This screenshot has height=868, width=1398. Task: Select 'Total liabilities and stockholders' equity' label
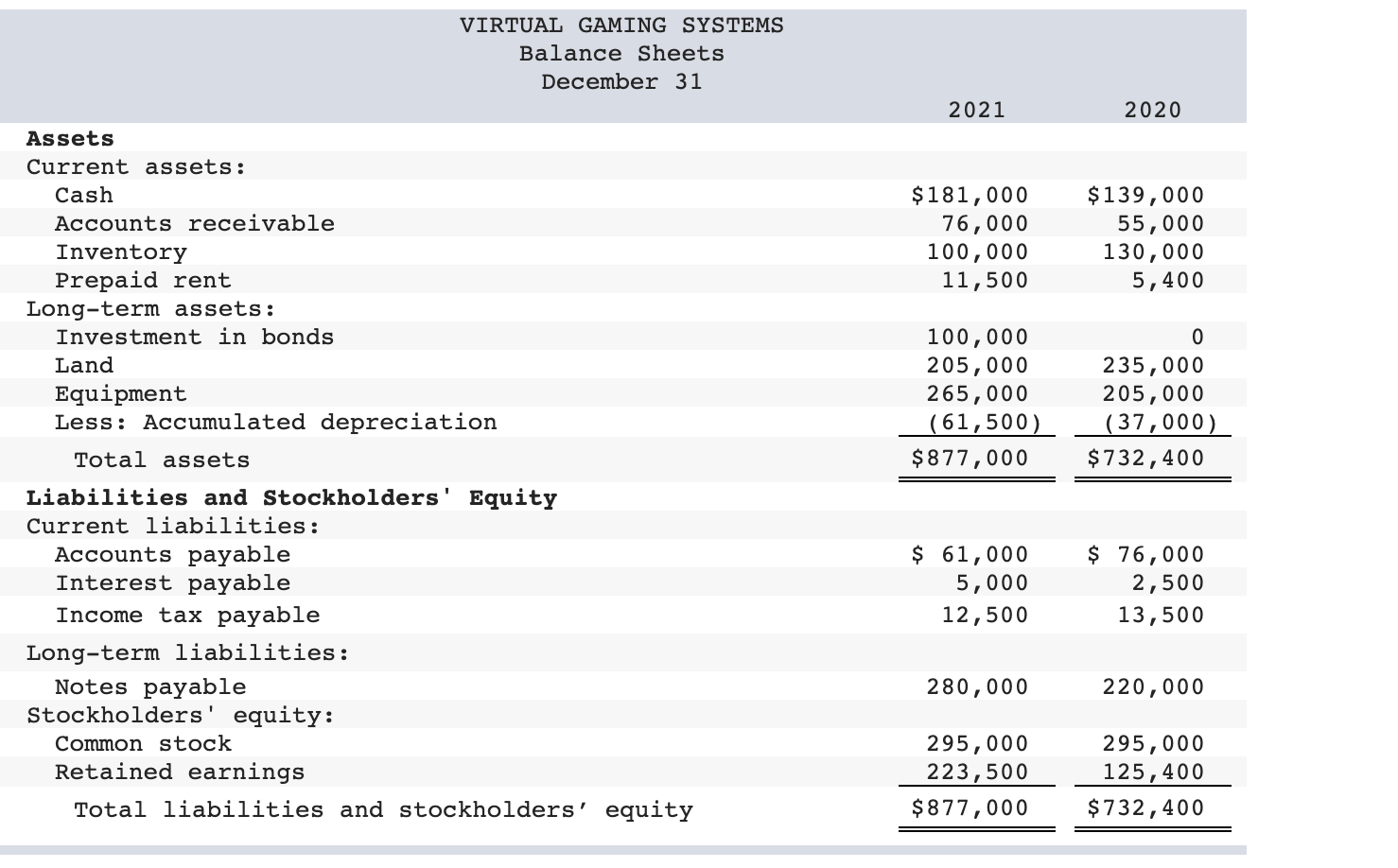[383, 809]
